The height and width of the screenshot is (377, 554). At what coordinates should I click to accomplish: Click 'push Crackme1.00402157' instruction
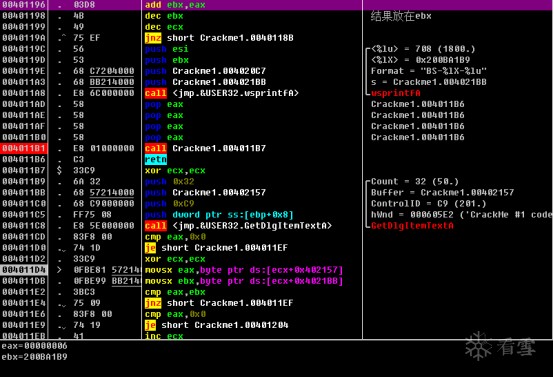205,193
